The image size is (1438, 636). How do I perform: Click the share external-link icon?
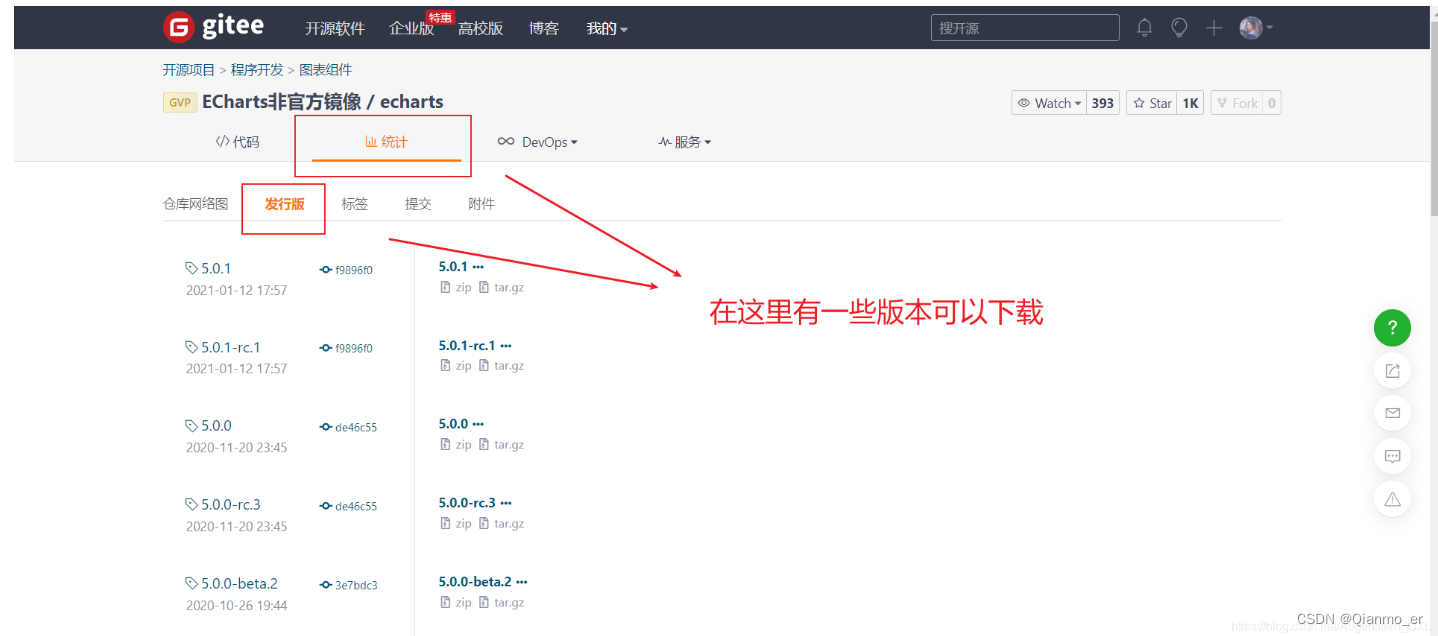pyautogui.click(x=1392, y=370)
